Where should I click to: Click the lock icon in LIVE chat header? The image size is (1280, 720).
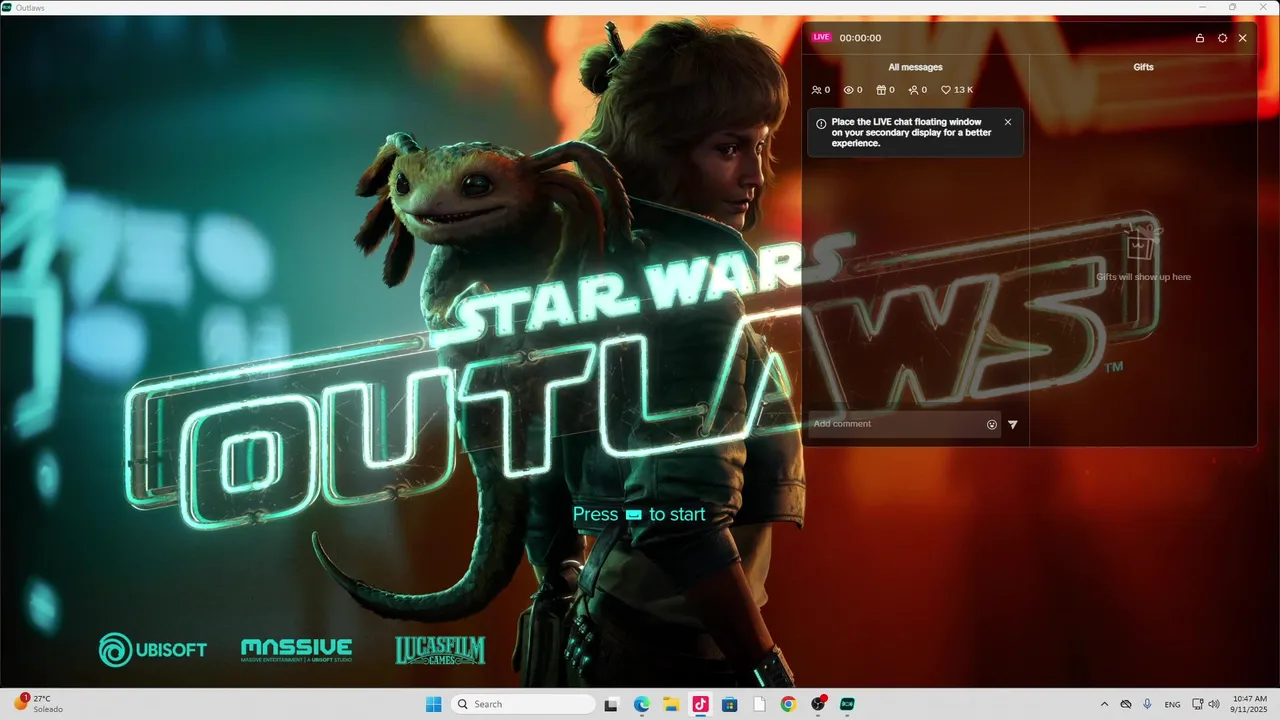1200,38
